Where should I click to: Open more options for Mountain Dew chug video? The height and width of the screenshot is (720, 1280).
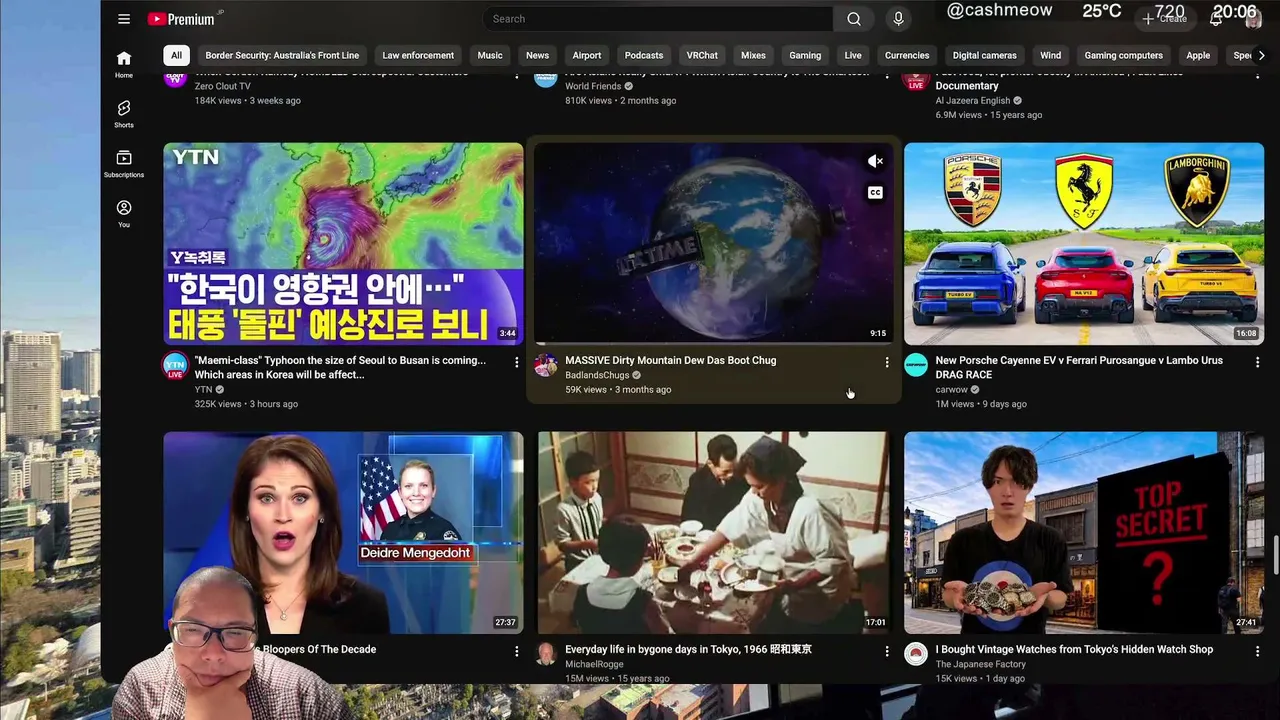click(886, 362)
